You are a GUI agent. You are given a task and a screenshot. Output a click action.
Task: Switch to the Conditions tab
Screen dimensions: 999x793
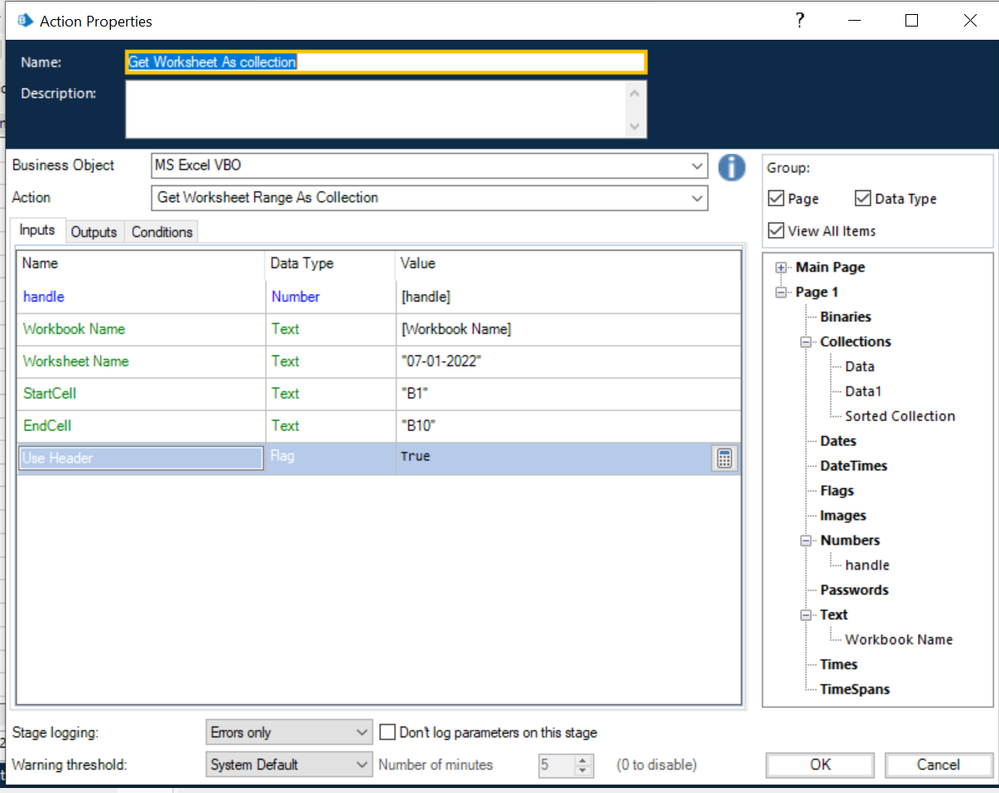162,232
